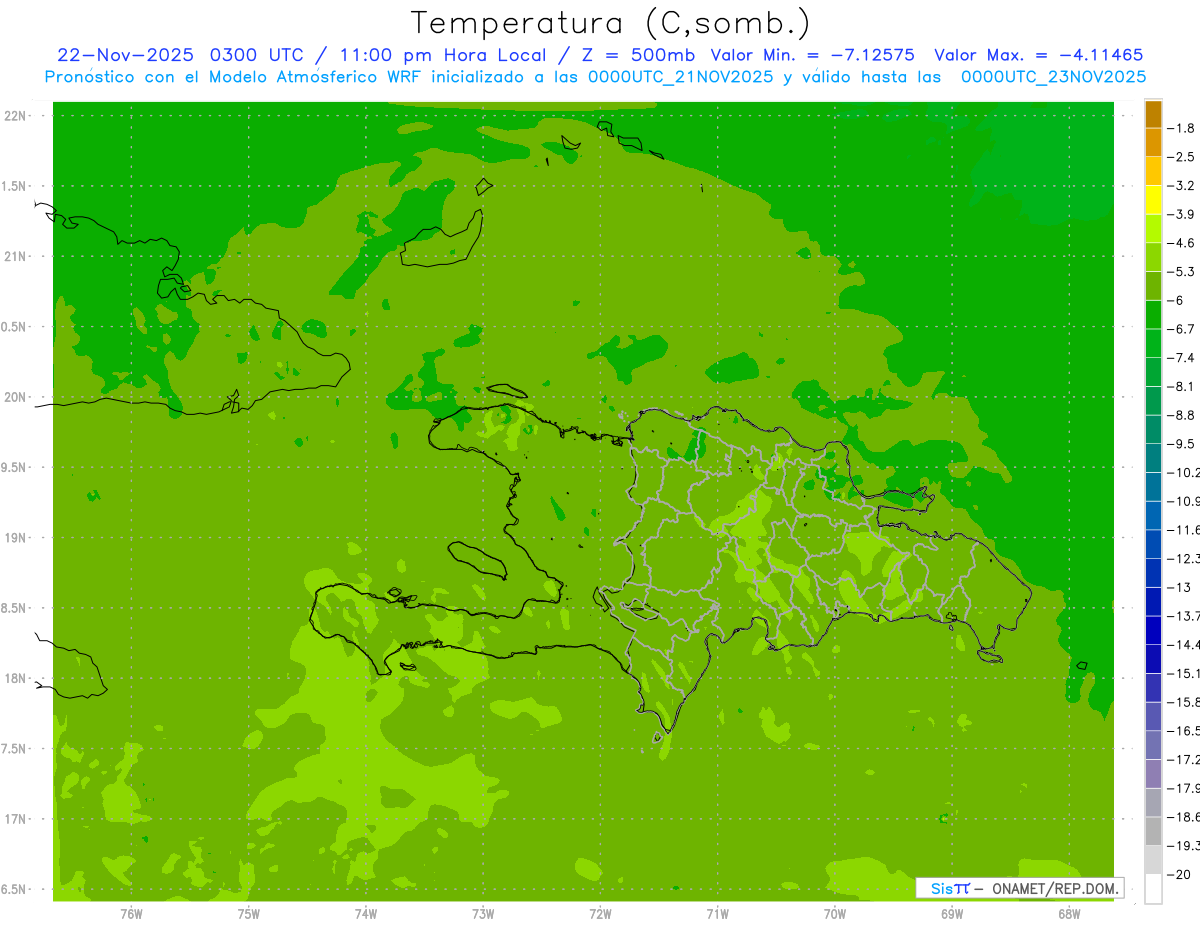Click the '8.5N' latitude tick label
The width and height of the screenshot is (1200, 927).
point(14,608)
